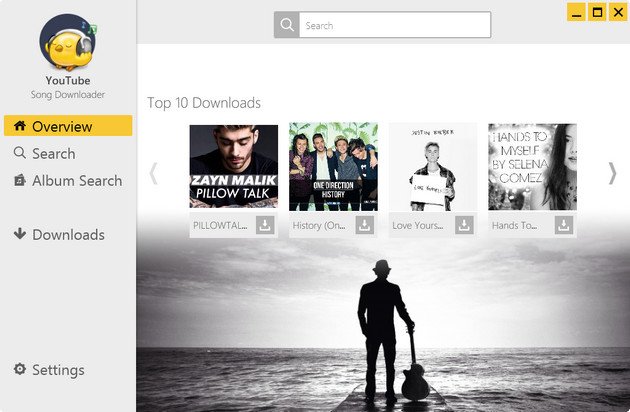Screen dimensions: 630x412
Task: Download the Hands To Myself song
Action: tap(564, 225)
